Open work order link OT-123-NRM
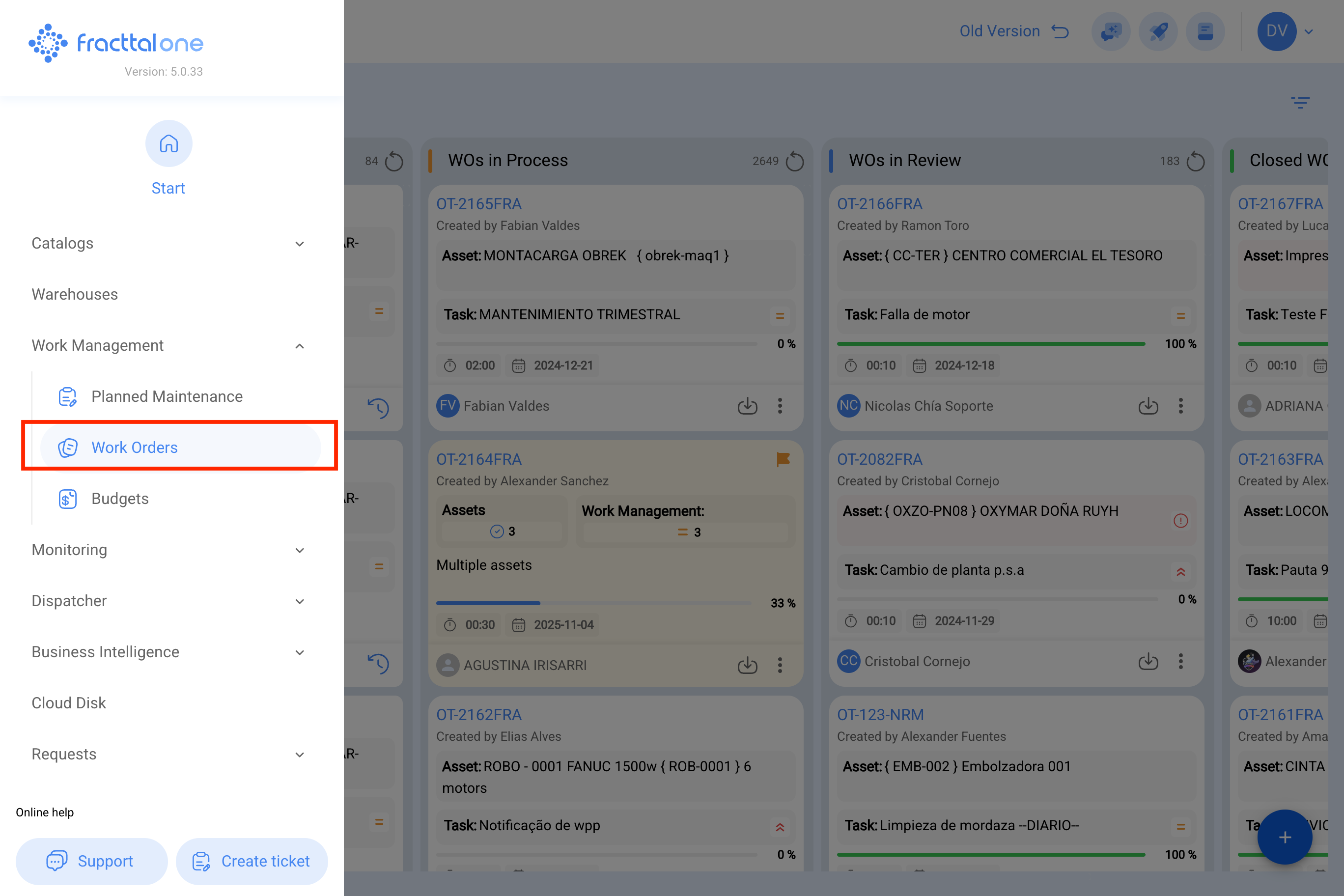Viewport: 1344px width, 896px height. (881, 715)
